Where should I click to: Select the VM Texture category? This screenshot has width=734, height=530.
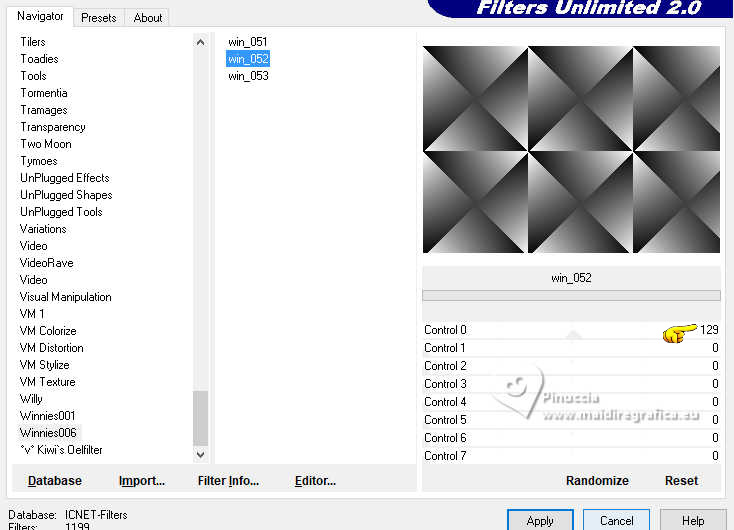click(x=47, y=382)
